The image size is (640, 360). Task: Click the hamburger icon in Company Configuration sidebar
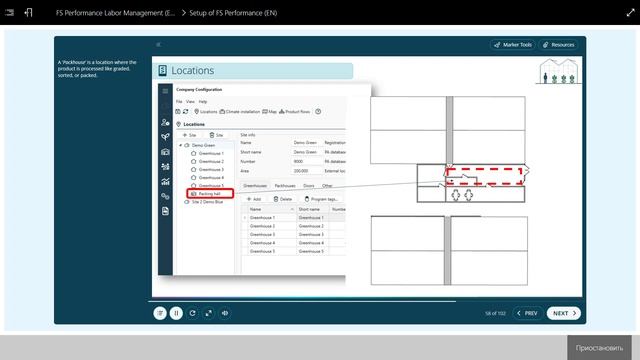click(x=165, y=91)
